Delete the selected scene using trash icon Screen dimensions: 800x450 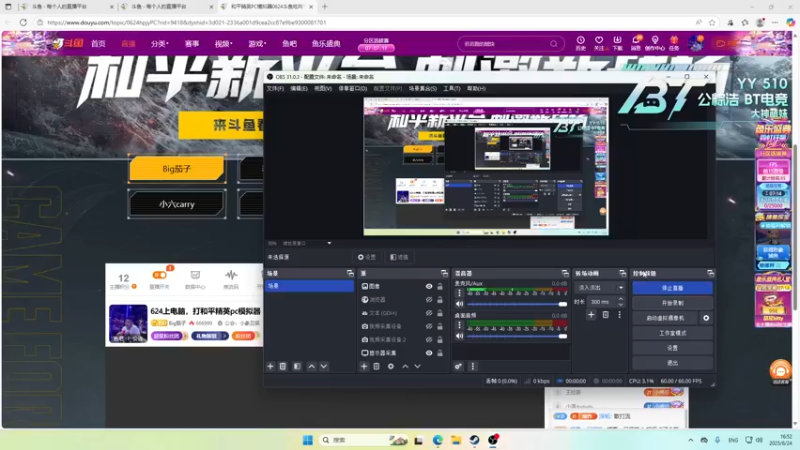click(x=283, y=366)
